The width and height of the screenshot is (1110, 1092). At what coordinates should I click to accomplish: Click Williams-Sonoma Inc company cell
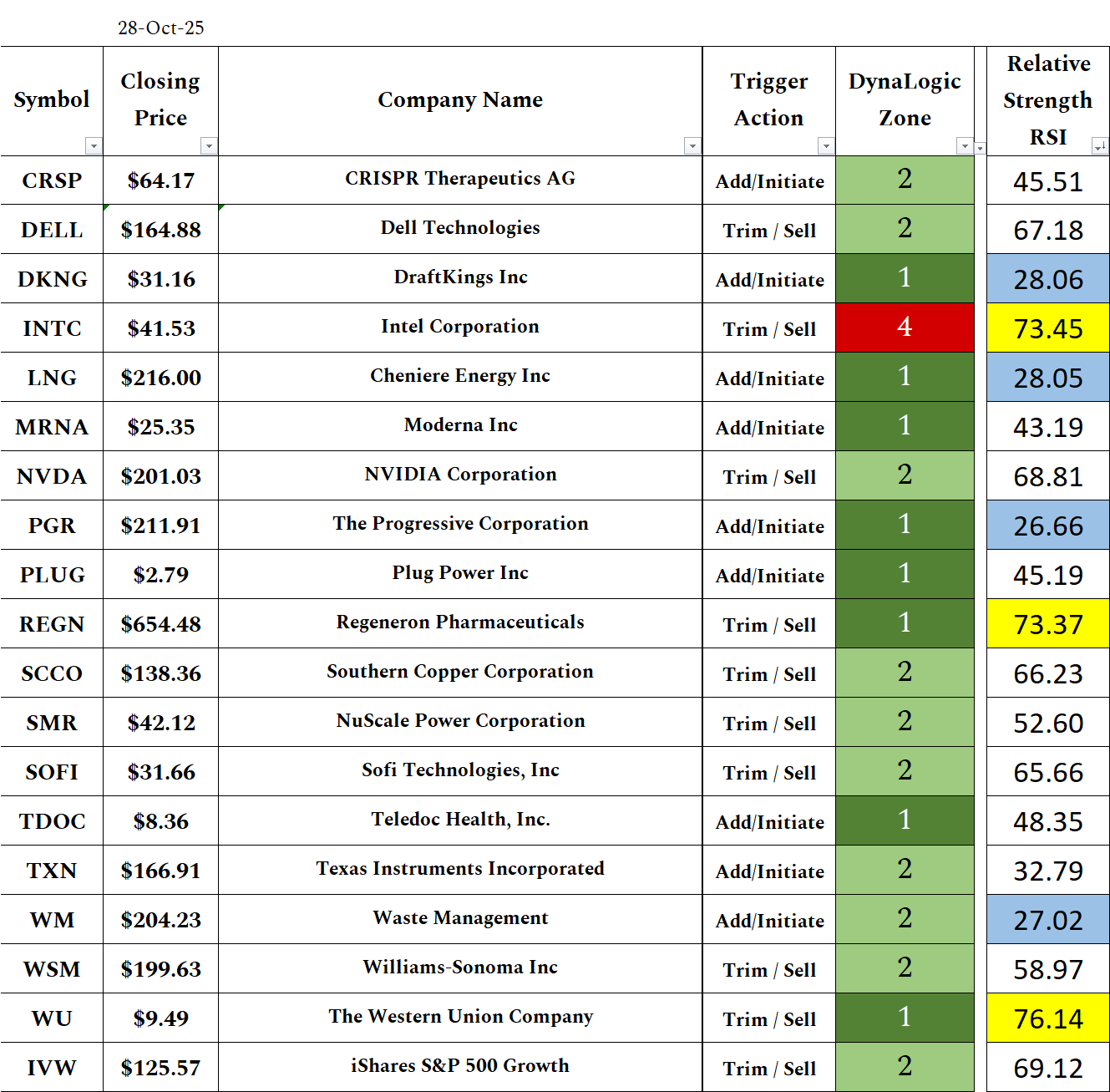[460, 968]
